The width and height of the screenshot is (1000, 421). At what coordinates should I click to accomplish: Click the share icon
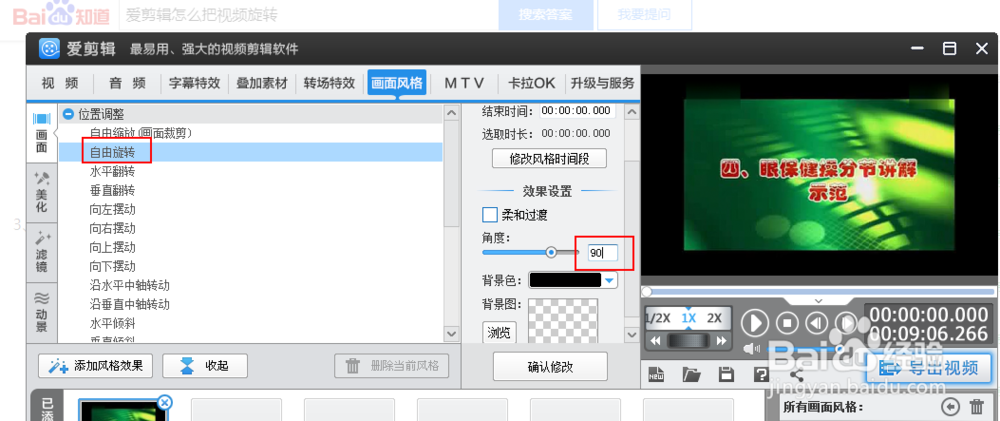click(x=796, y=374)
